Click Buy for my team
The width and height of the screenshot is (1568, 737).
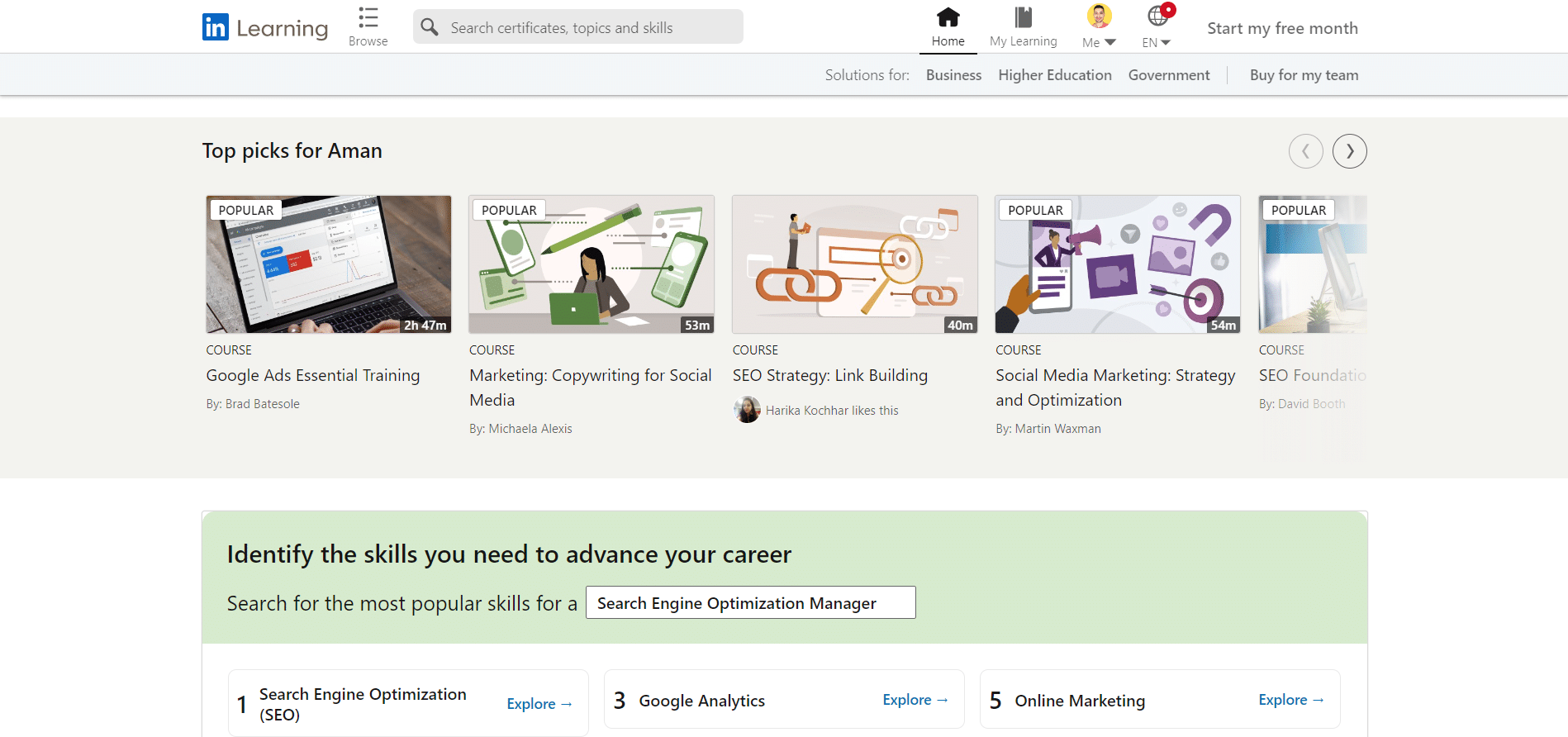pyautogui.click(x=1304, y=75)
